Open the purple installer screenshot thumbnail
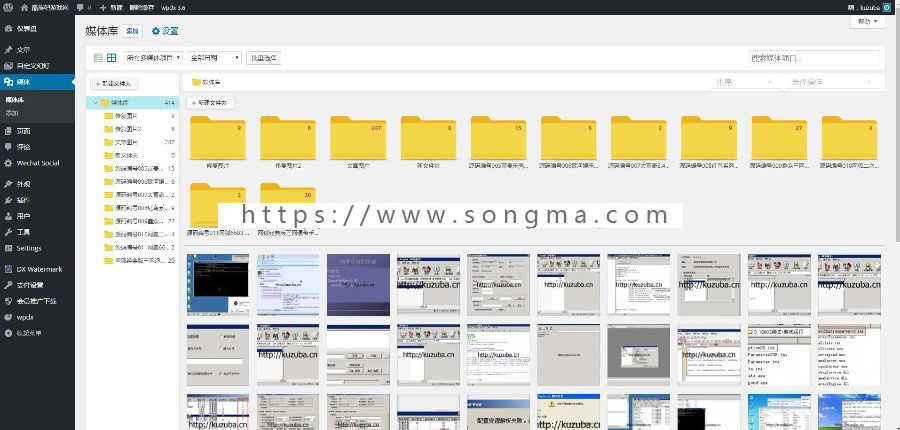Viewport: 900px width, 430px height. click(358, 285)
